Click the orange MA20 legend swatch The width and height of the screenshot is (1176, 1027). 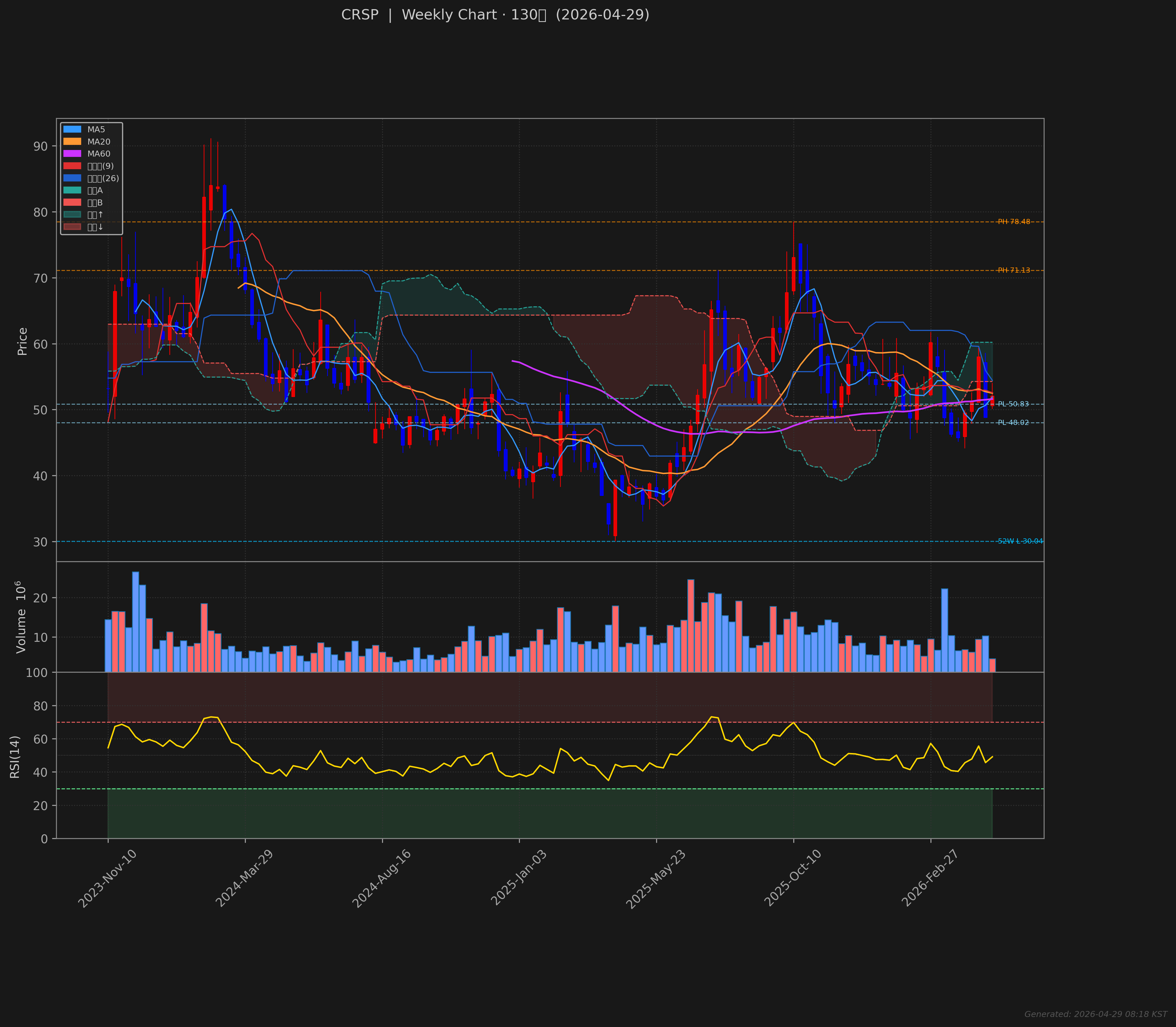[72, 141]
